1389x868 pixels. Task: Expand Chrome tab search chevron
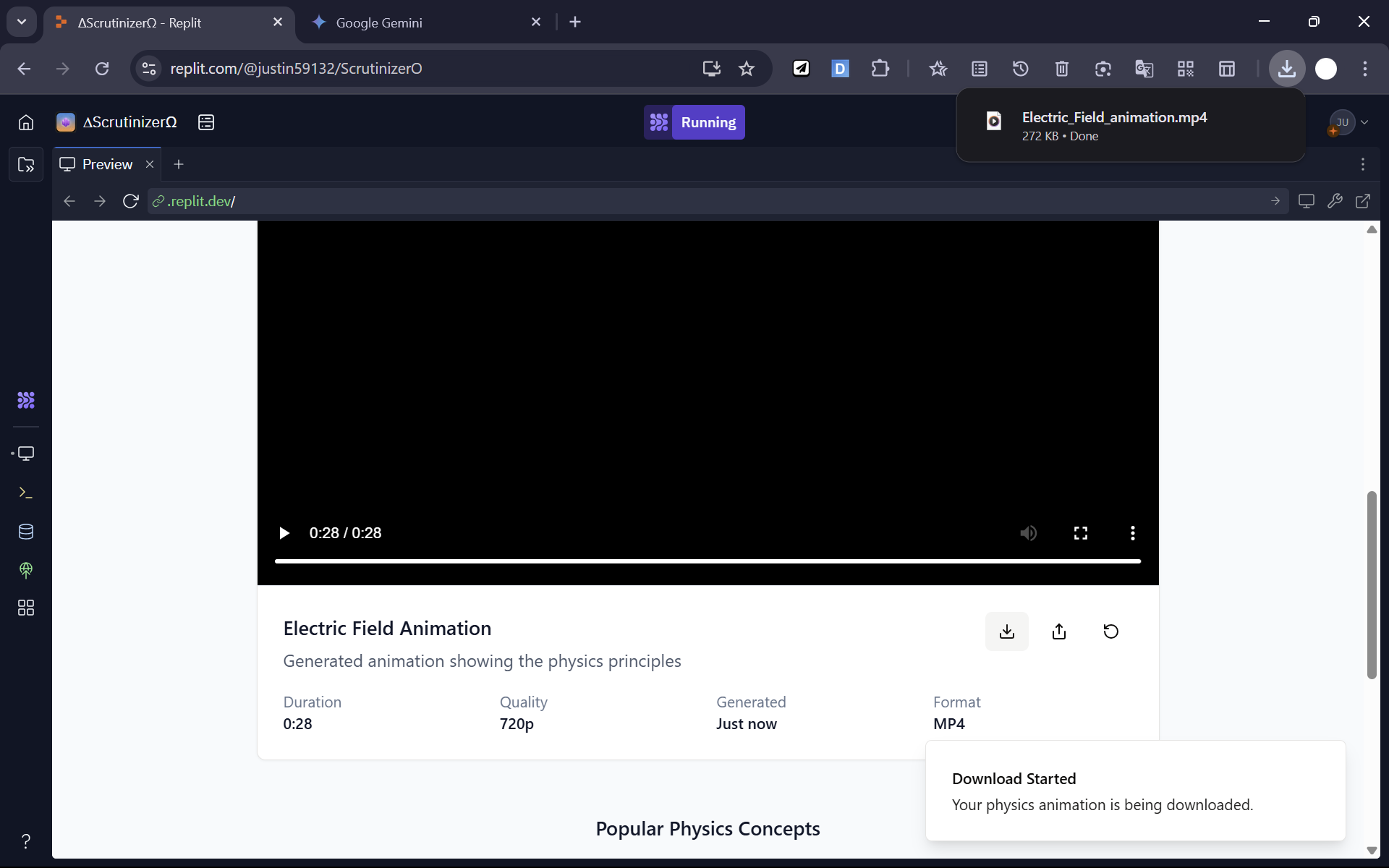click(x=22, y=22)
